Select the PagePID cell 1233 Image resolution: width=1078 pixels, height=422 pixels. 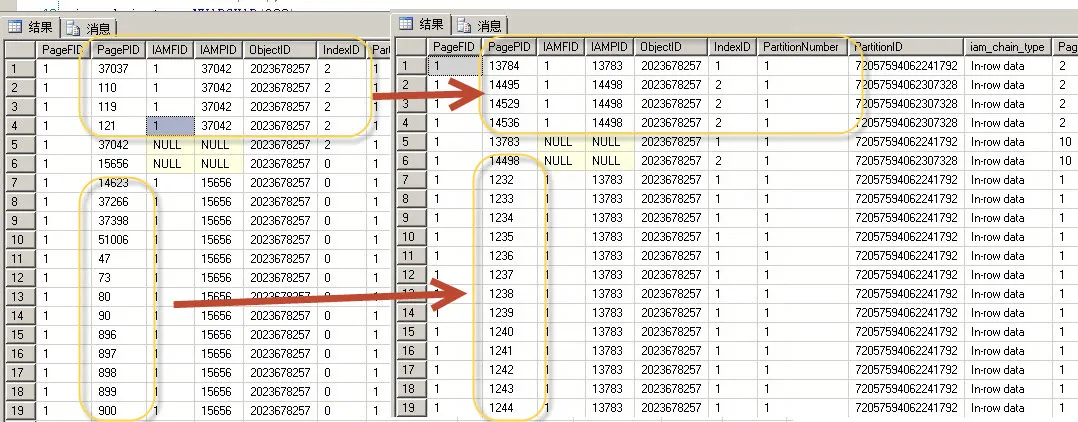click(x=510, y=199)
